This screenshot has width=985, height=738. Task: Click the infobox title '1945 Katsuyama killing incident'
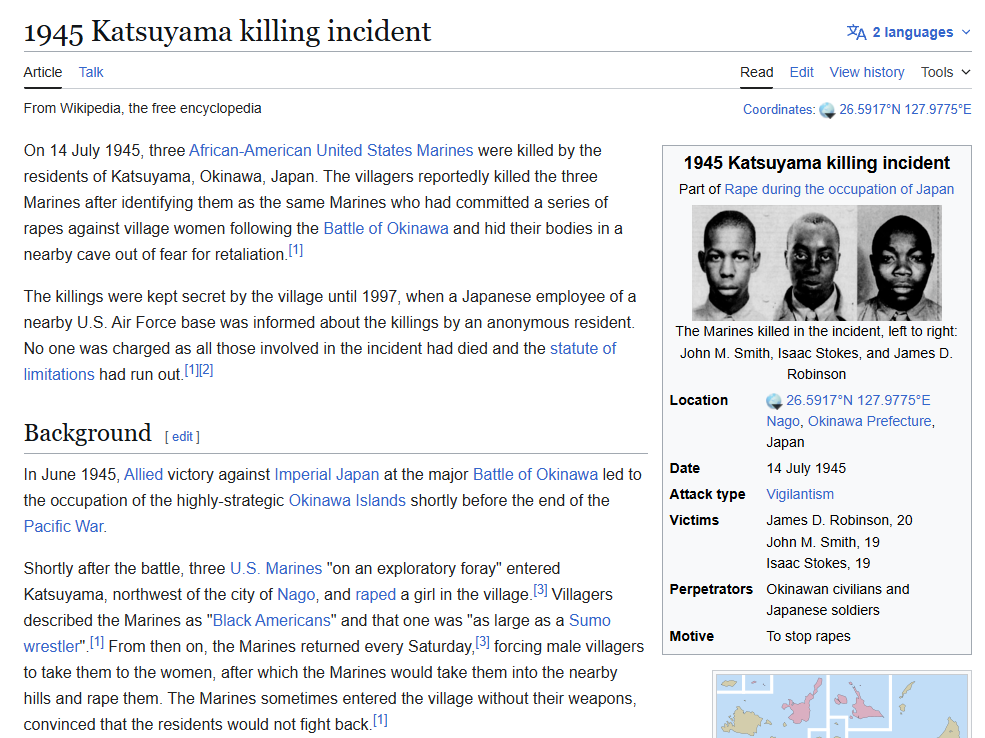tap(817, 163)
